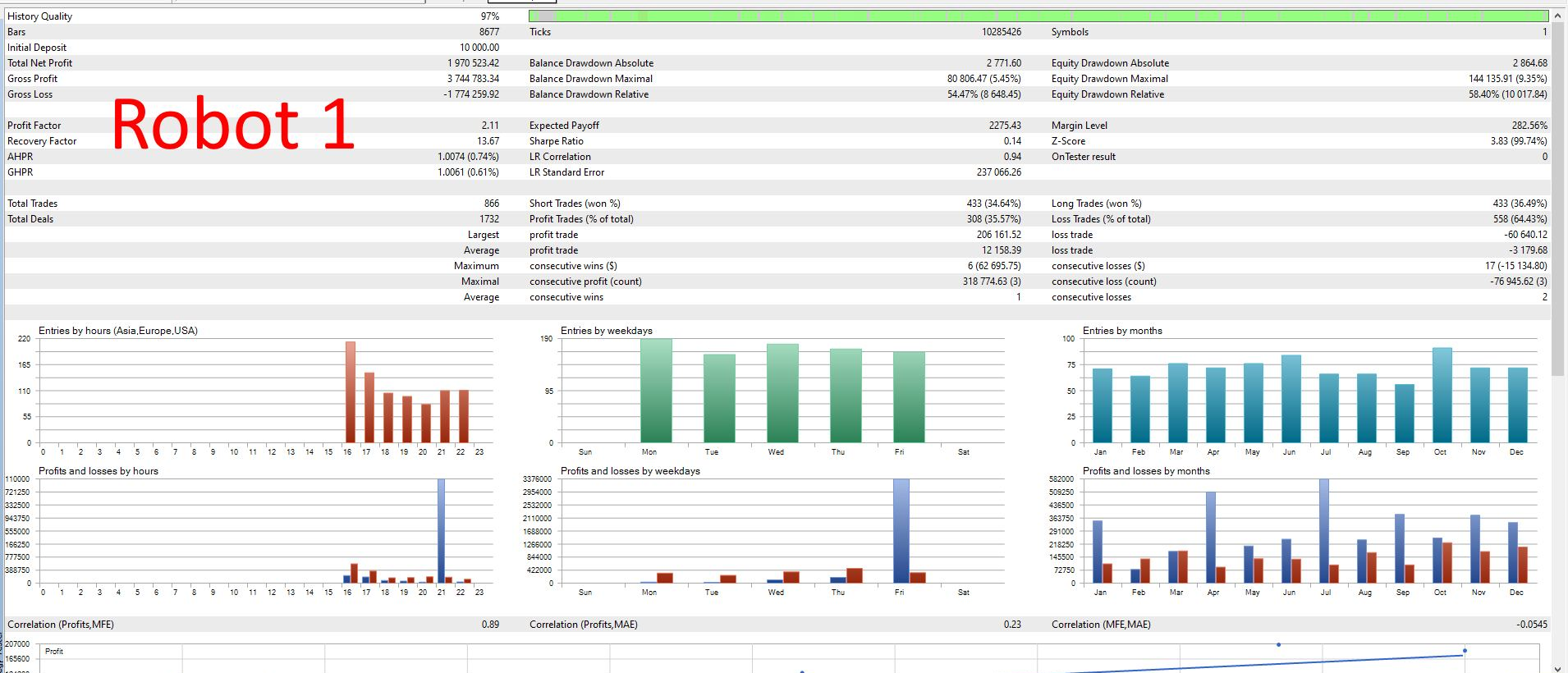Click the 13.67 recovery factor value
The height and width of the screenshot is (673, 1568).
tap(488, 141)
